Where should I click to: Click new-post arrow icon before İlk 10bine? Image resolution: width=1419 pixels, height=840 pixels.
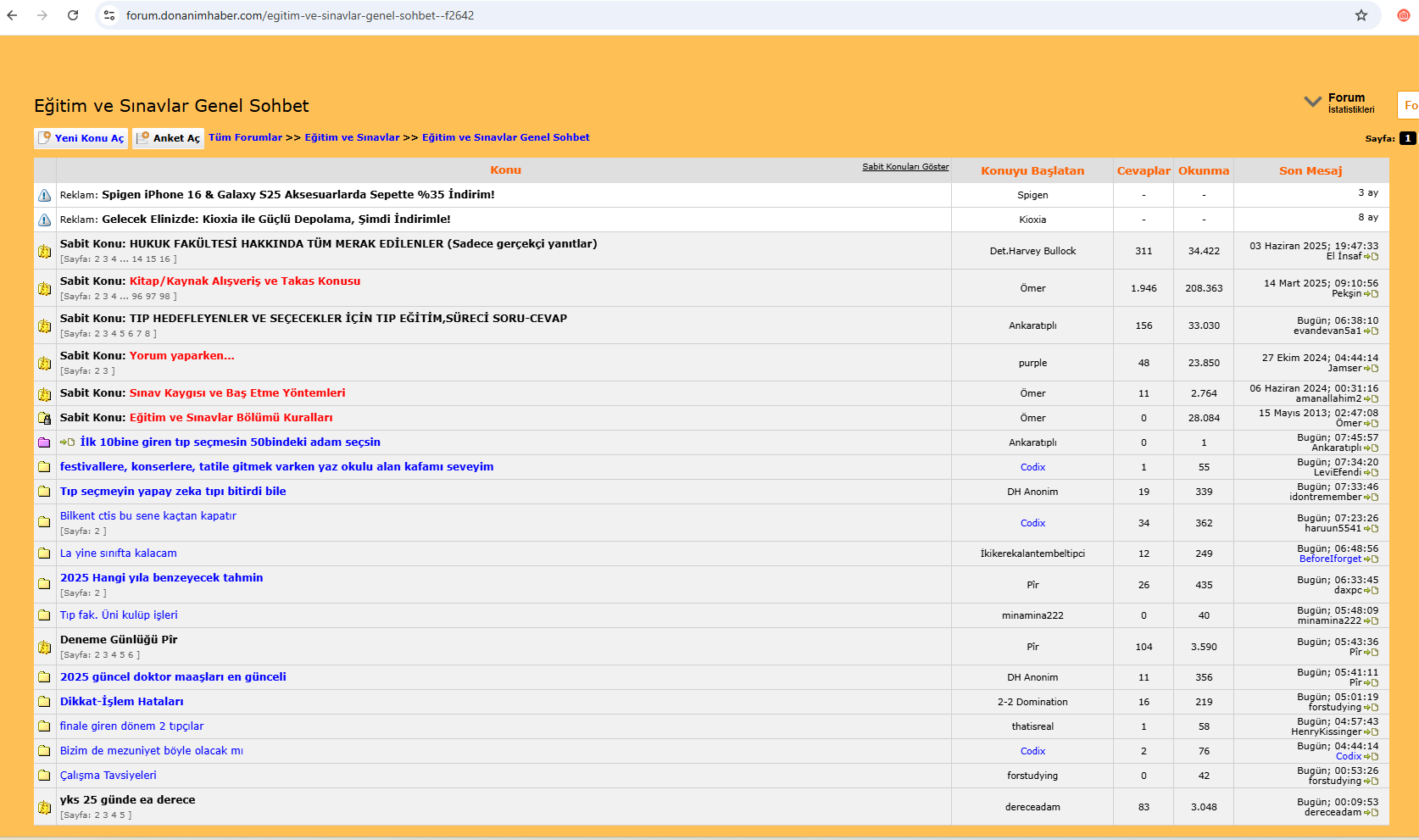click(67, 442)
